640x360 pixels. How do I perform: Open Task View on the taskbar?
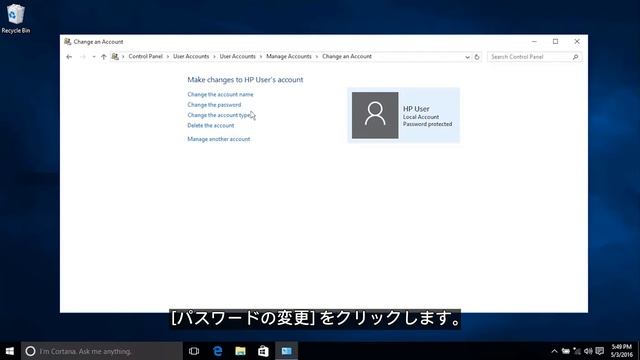pyautogui.click(x=194, y=351)
